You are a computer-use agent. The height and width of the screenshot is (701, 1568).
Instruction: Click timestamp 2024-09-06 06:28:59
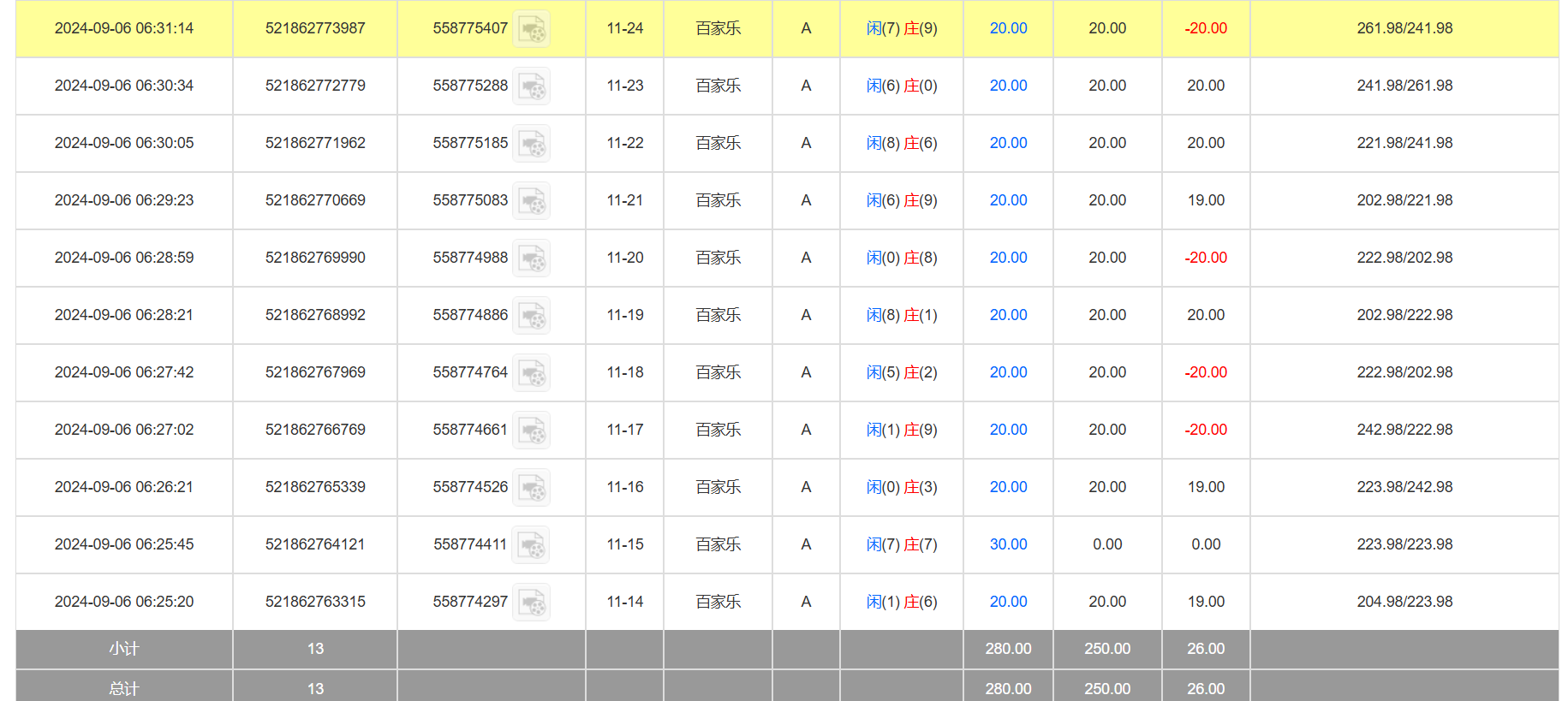click(124, 258)
